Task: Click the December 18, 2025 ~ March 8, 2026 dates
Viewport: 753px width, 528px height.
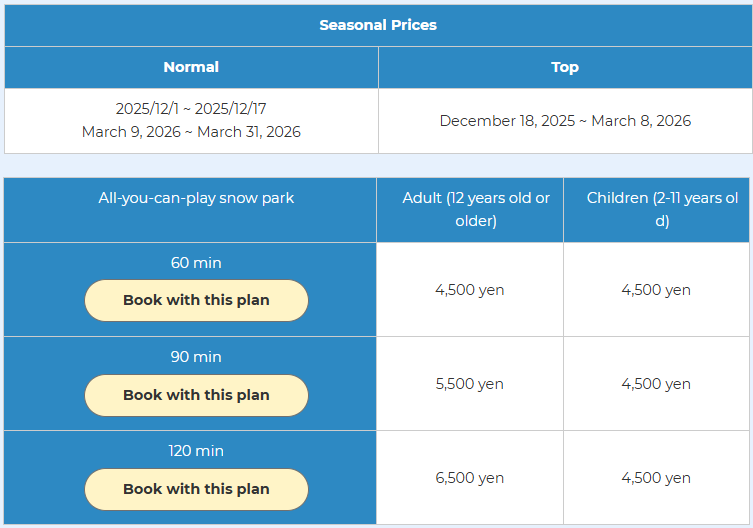Action: click(565, 121)
